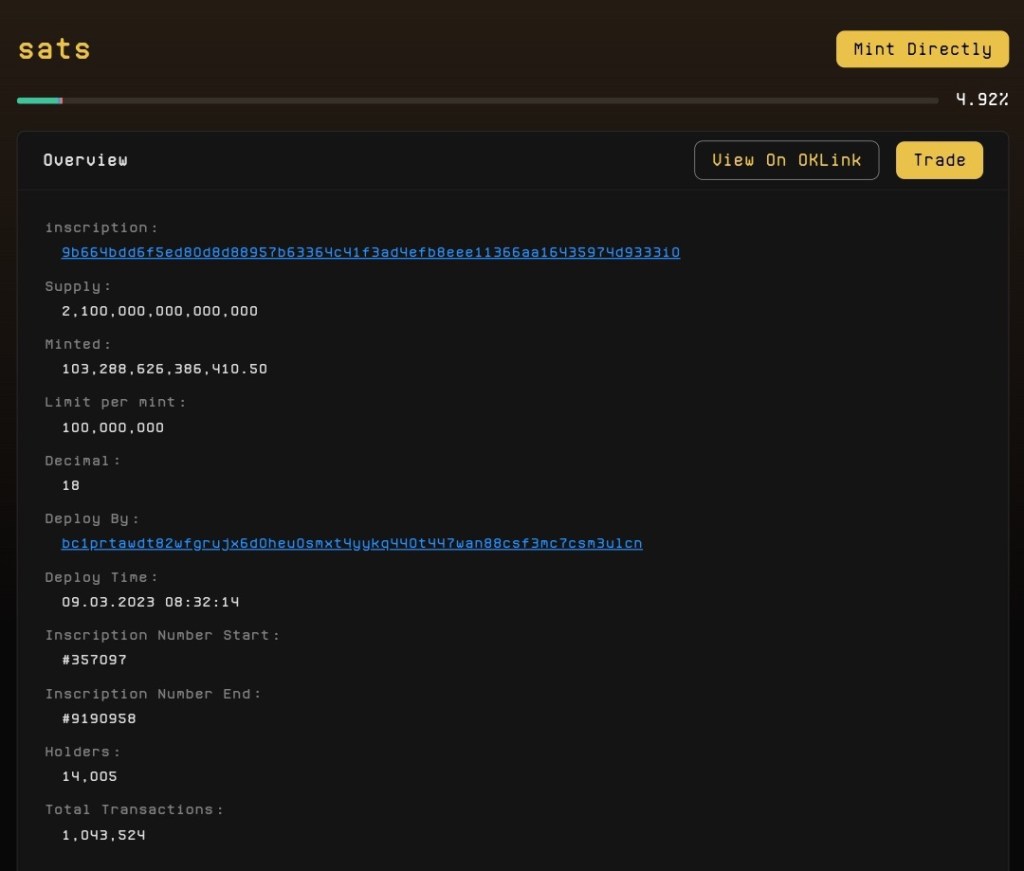The width and height of the screenshot is (1024, 871).
Task: Click the 4.92% progress percentage
Action: click(x=981, y=99)
